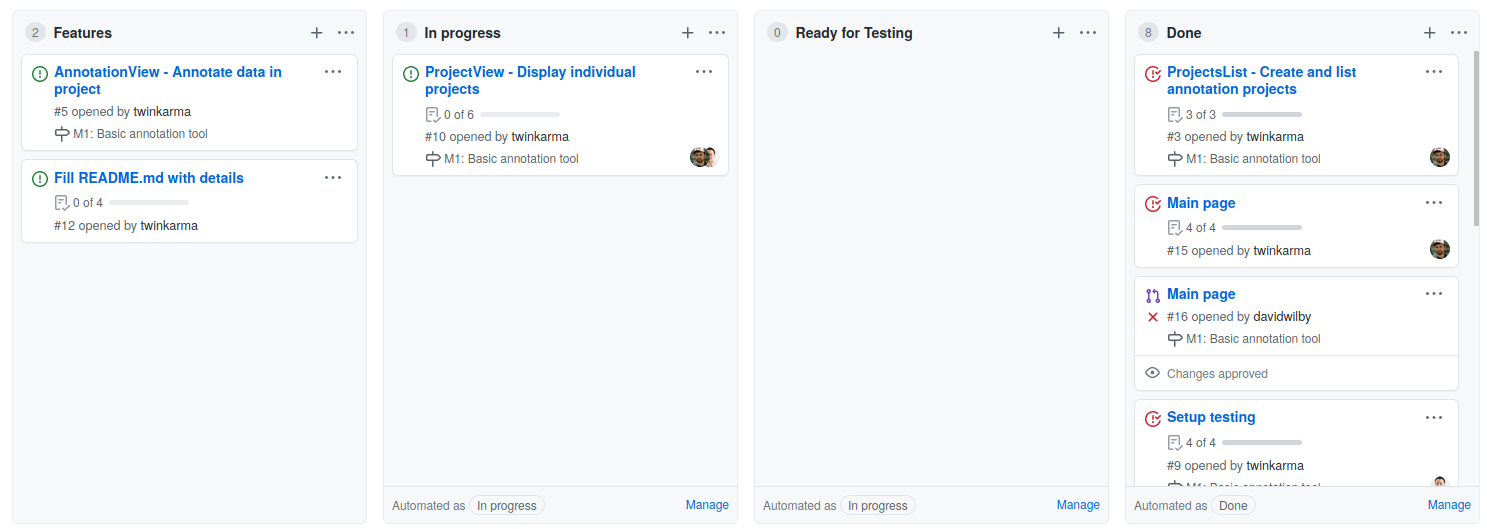Click pull request icon on Main page card

point(1153,295)
